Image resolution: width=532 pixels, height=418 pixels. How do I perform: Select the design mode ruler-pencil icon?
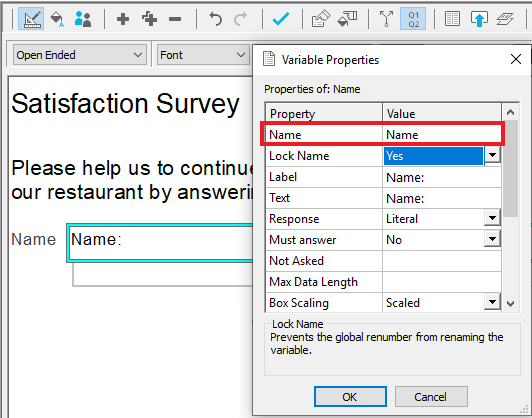pyautogui.click(x=31, y=19)
